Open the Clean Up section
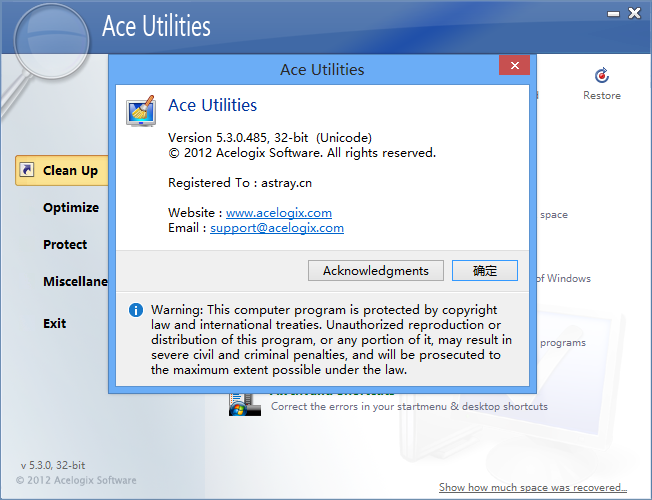652x500 pixels. pos(62,170)
